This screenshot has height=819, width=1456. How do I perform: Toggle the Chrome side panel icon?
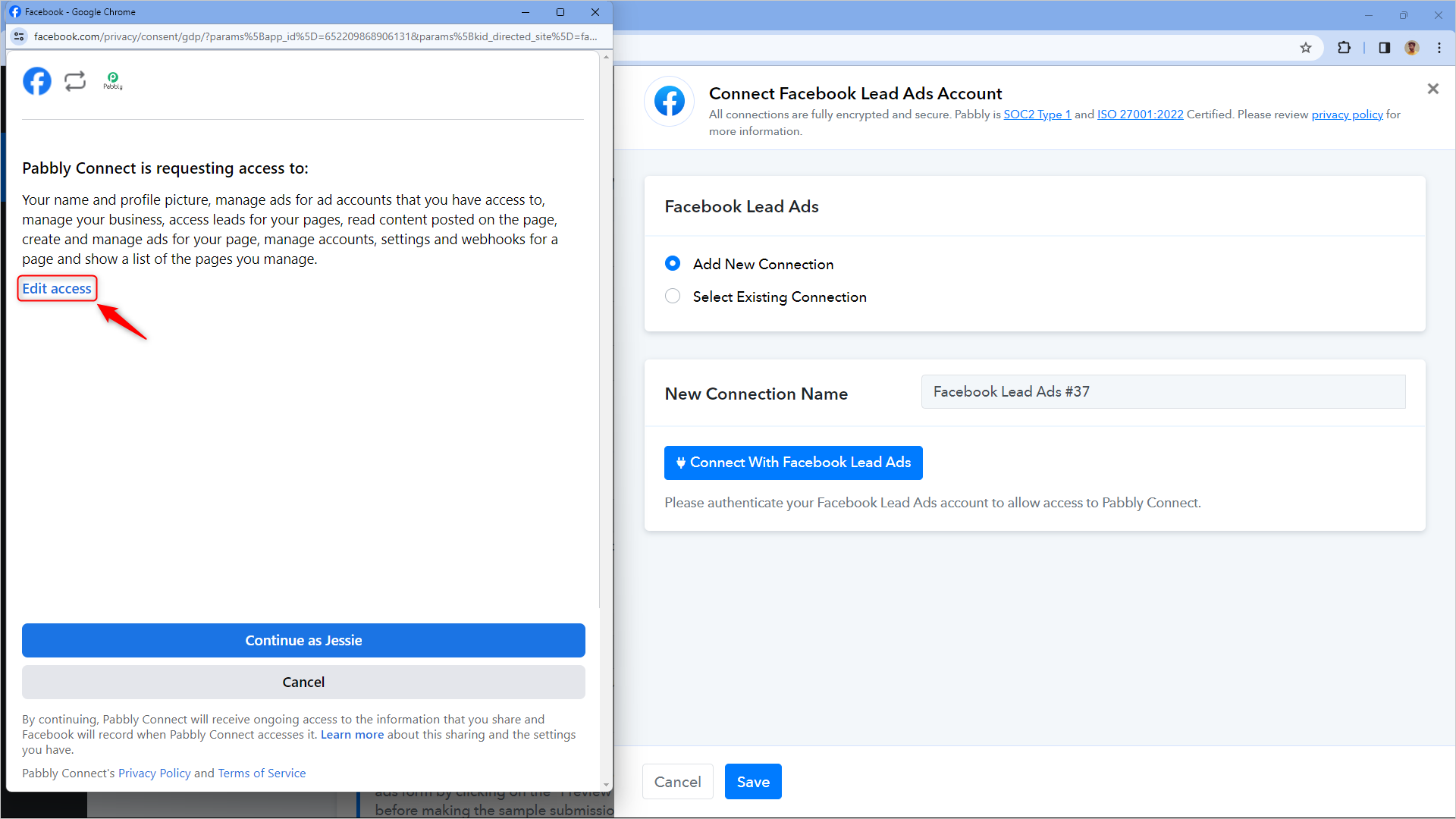[x=1384, y=48]
